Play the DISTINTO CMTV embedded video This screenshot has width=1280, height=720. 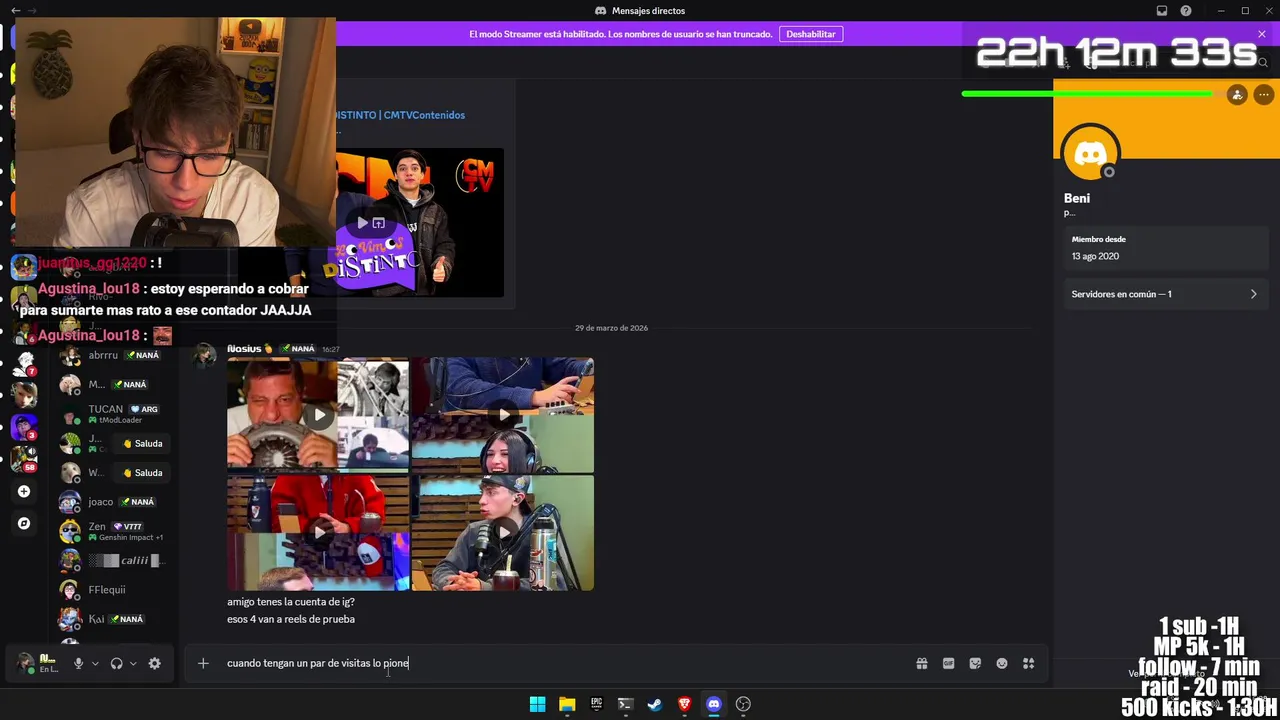coord(363,223)
